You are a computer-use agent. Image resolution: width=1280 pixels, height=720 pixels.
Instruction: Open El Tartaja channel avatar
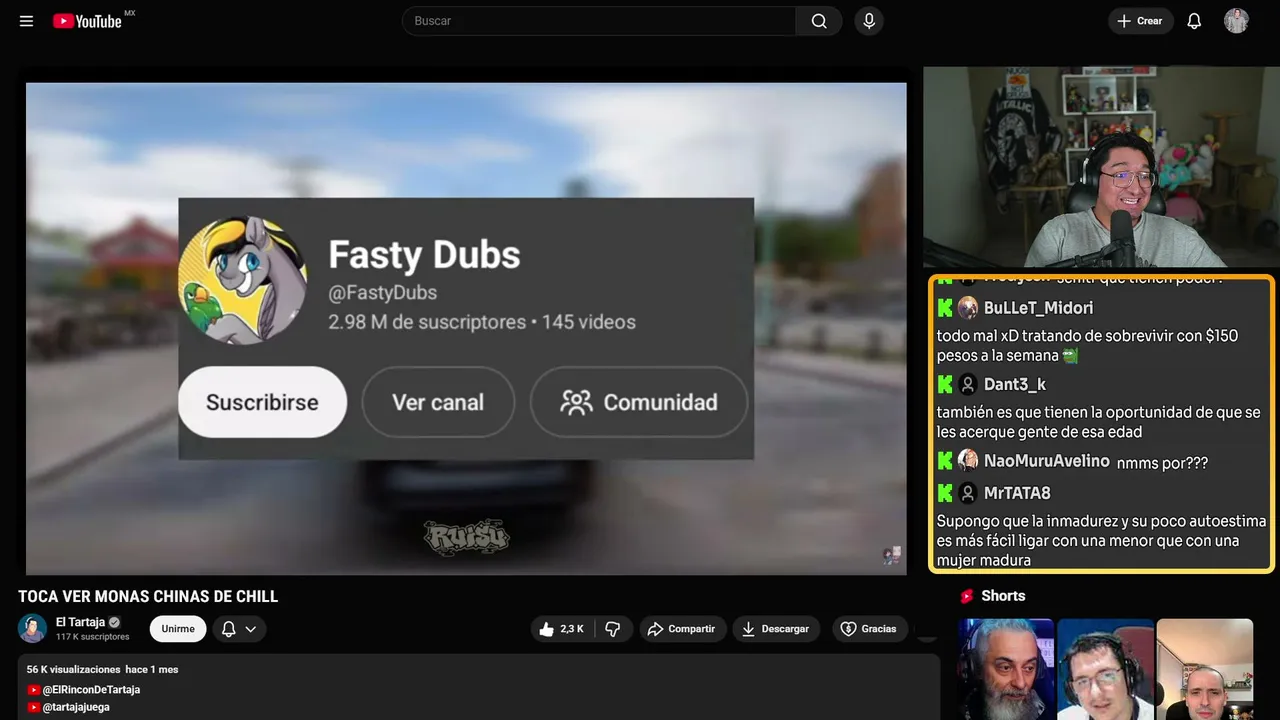[33, 628]
